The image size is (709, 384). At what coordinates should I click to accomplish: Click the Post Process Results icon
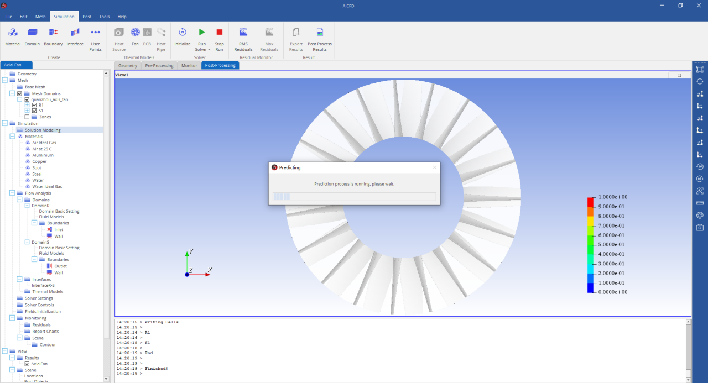coord(320,32)
